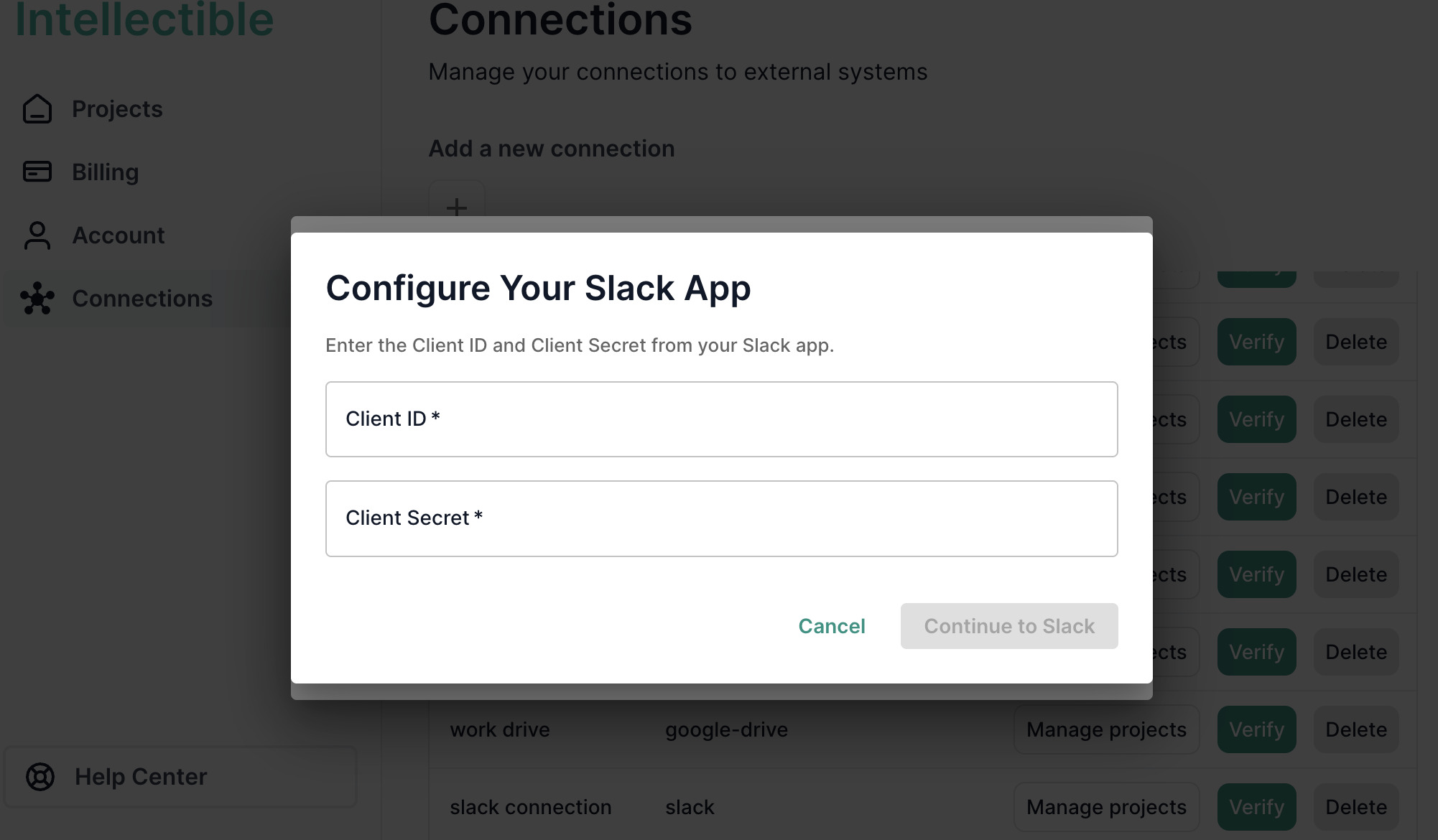Navigate to Billing in the sidebar

(105, 172)
